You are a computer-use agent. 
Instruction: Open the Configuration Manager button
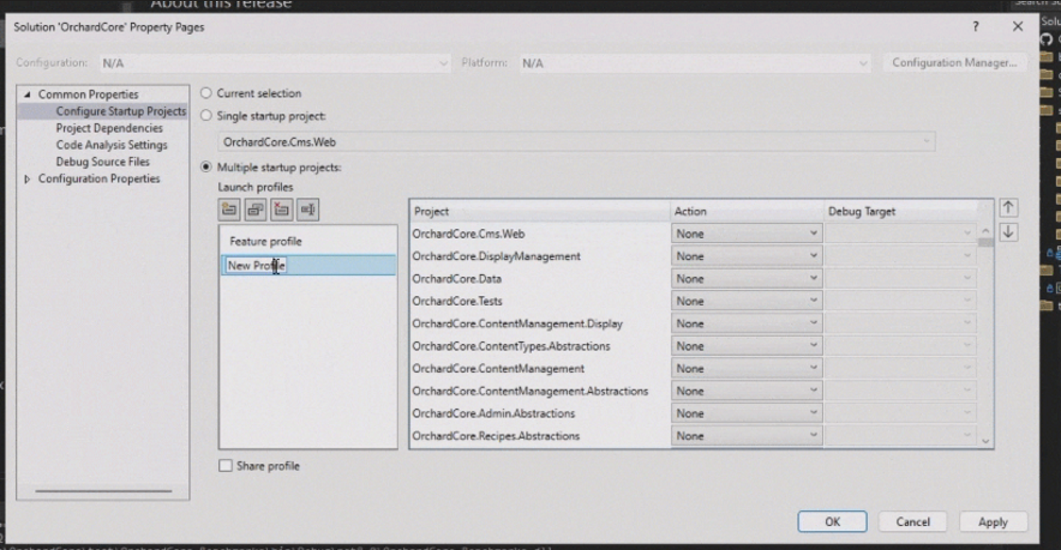(954, 62)
